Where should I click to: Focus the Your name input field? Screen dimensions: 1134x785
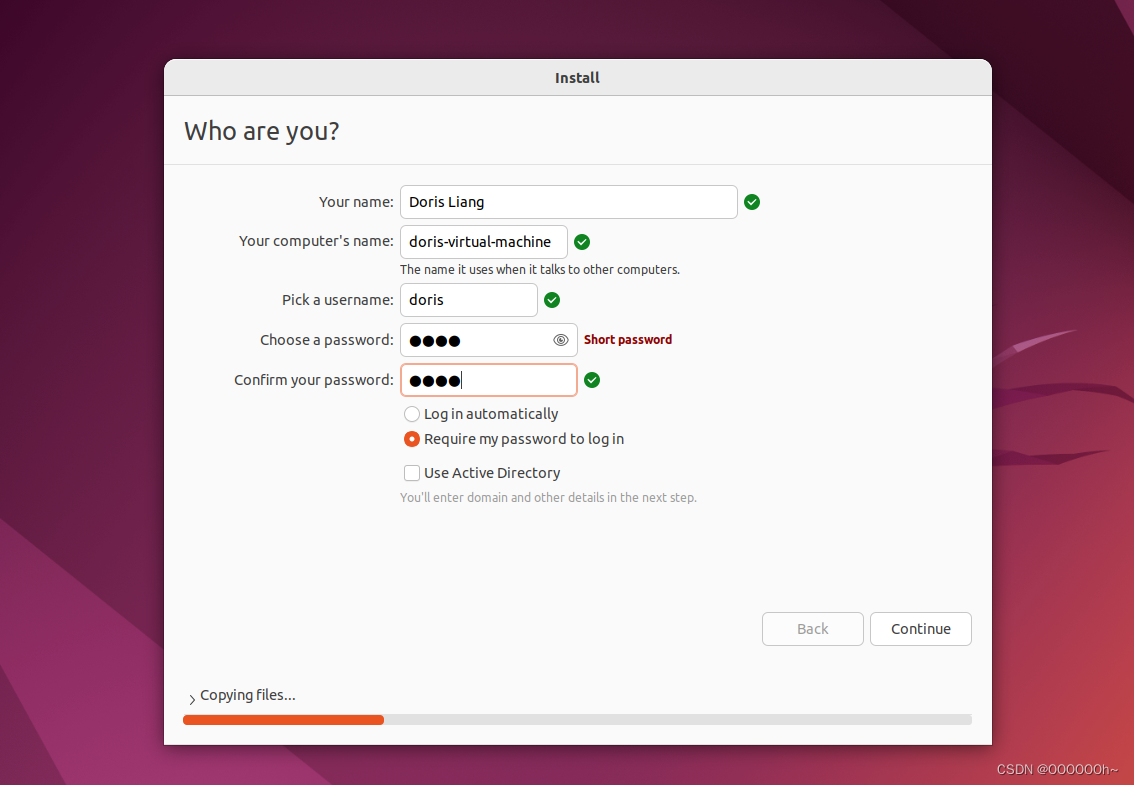pyautogui.click(x=569, y=202)
